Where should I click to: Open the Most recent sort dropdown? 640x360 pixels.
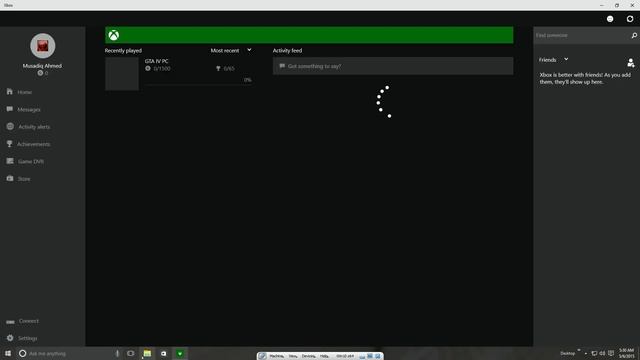tap(231, 50)
